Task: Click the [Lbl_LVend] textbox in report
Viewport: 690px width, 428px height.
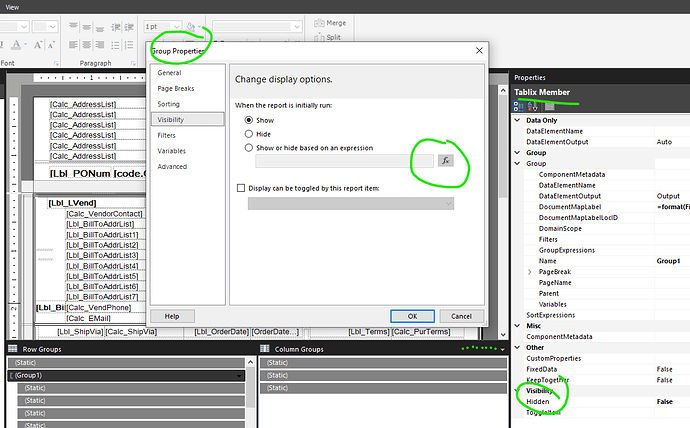Action: pos(72,203)
